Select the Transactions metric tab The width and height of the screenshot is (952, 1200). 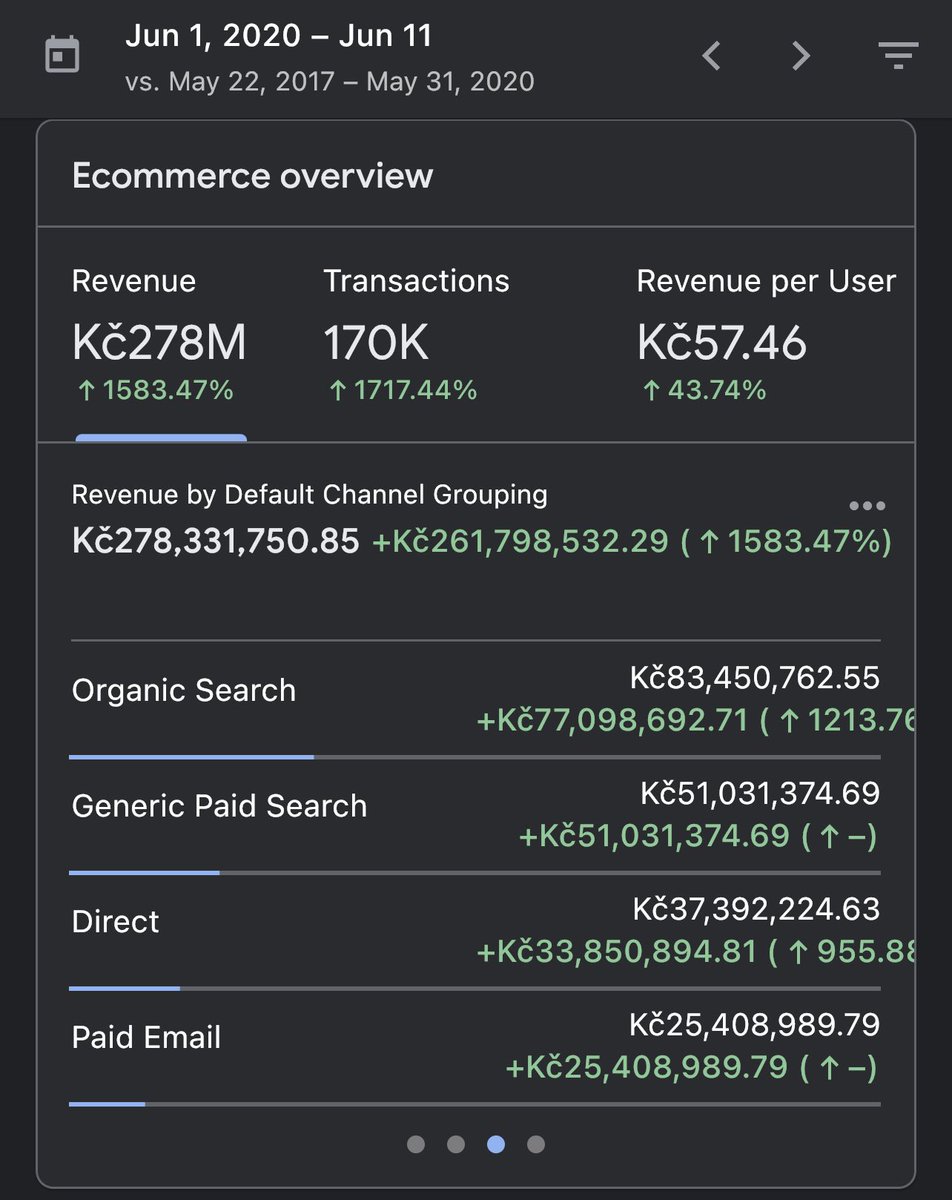click(x=416, y=335)
